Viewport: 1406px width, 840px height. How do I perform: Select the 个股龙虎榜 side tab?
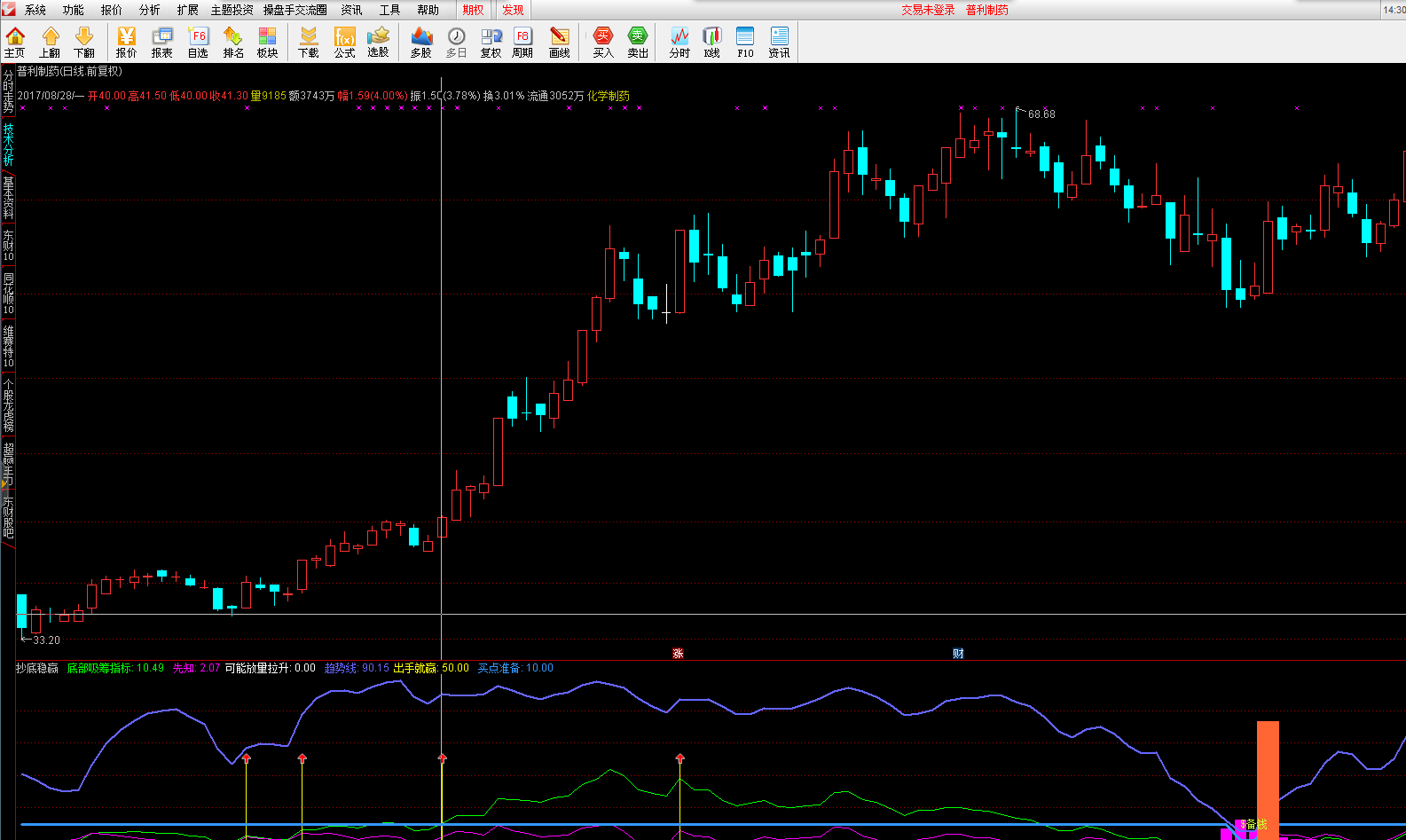tap(8, 404)
